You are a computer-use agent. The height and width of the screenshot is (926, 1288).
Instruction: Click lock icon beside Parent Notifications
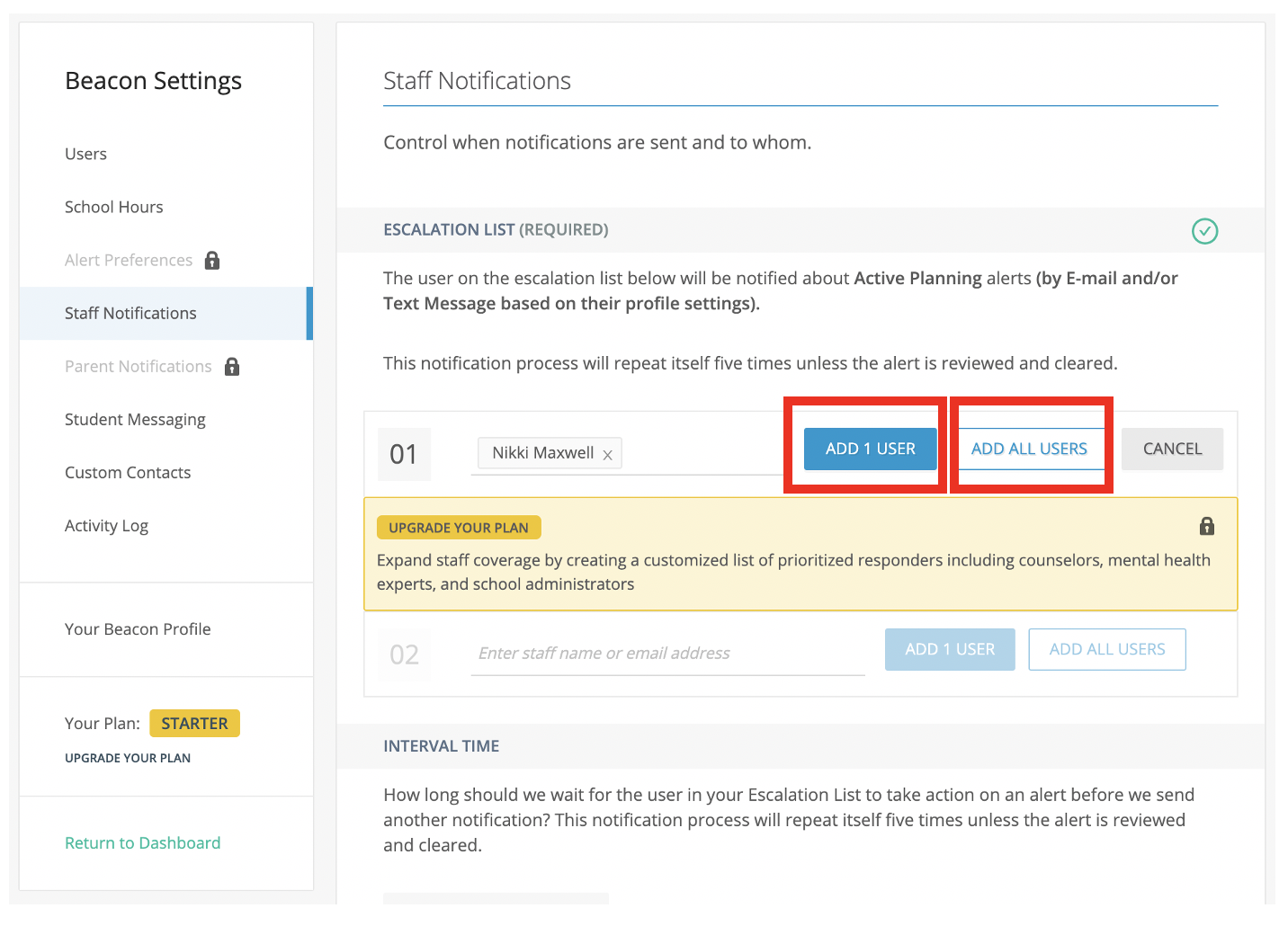coord(232,367)
